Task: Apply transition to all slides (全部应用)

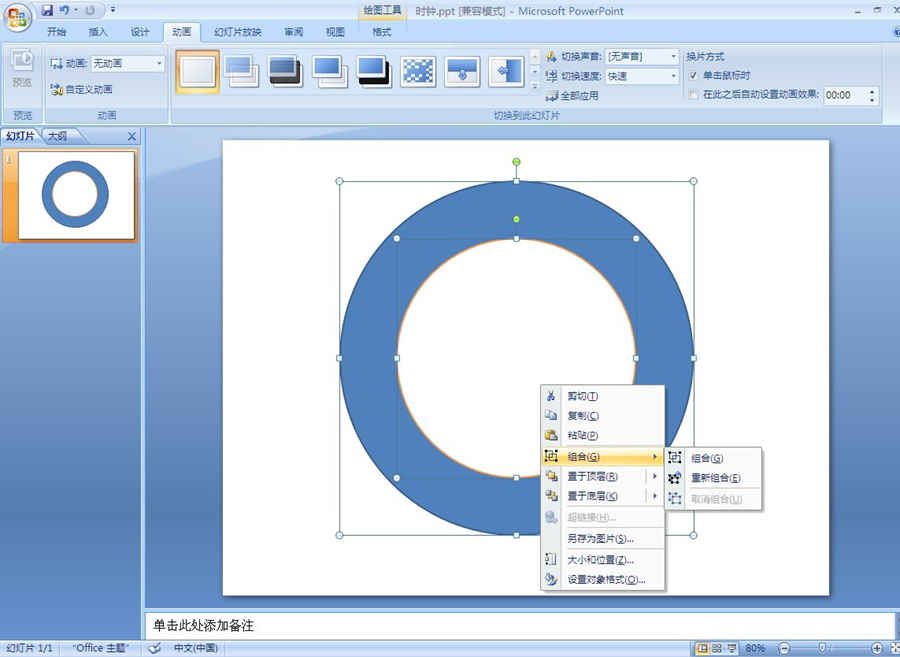Action: (572, 95)
